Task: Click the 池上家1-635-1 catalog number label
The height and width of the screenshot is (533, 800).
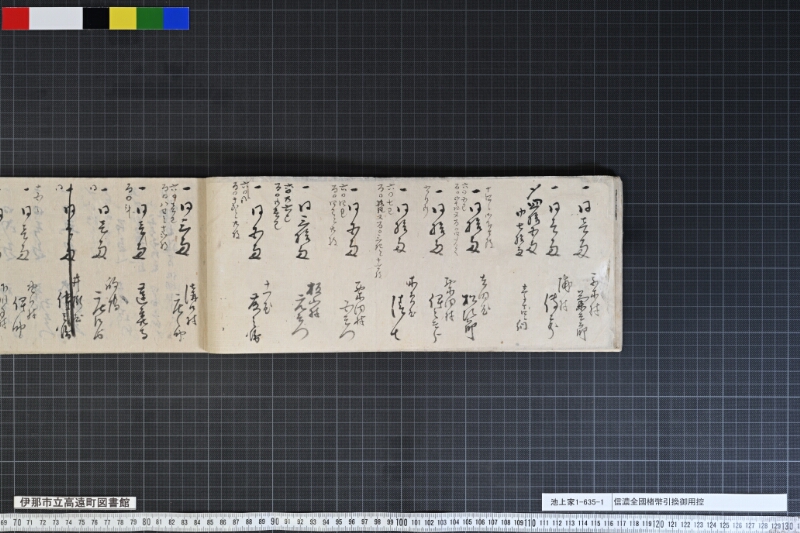Action: tap(577, 502)
